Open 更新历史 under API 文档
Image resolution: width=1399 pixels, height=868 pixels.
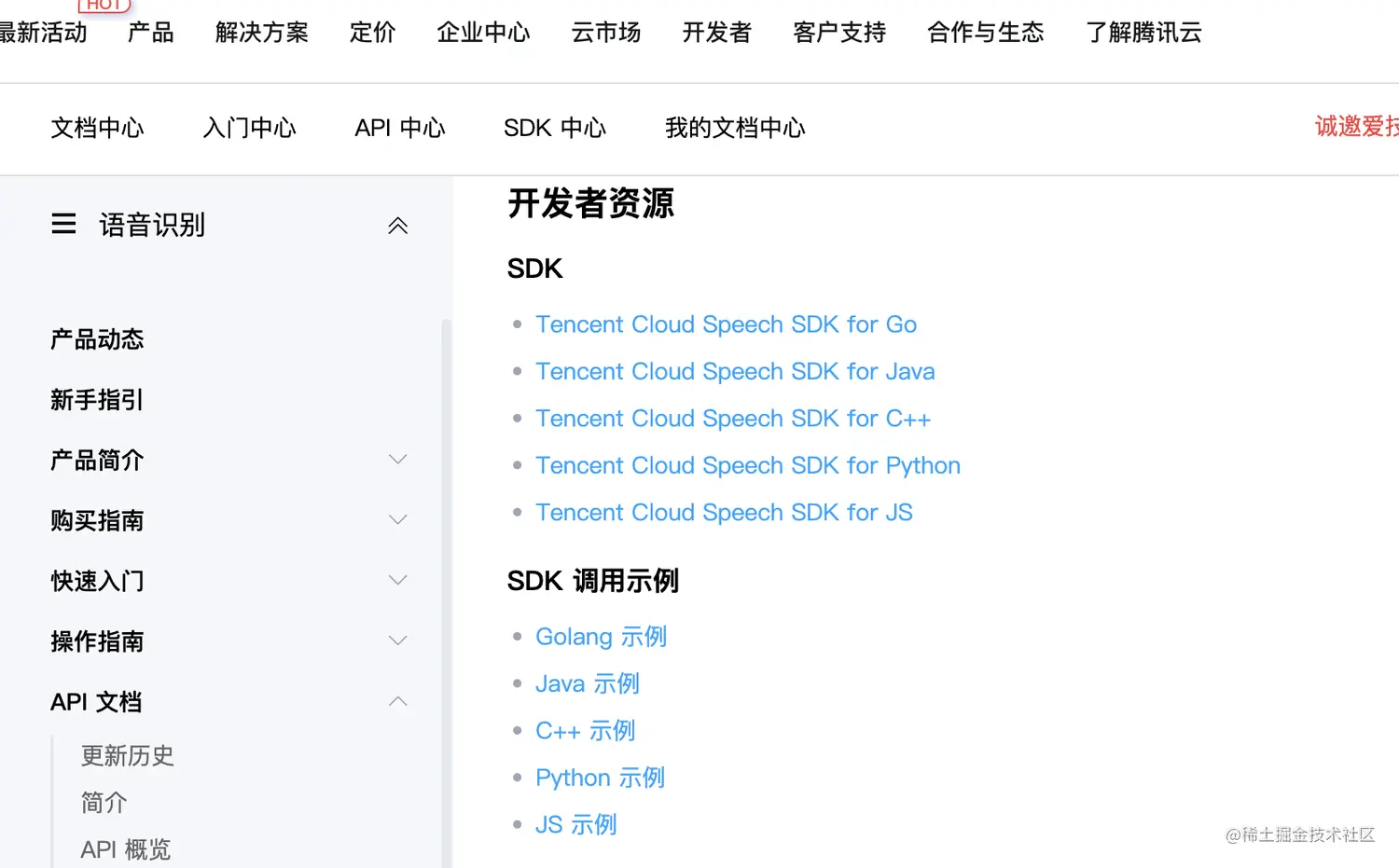pyautogui.click(x=128, y=755)
